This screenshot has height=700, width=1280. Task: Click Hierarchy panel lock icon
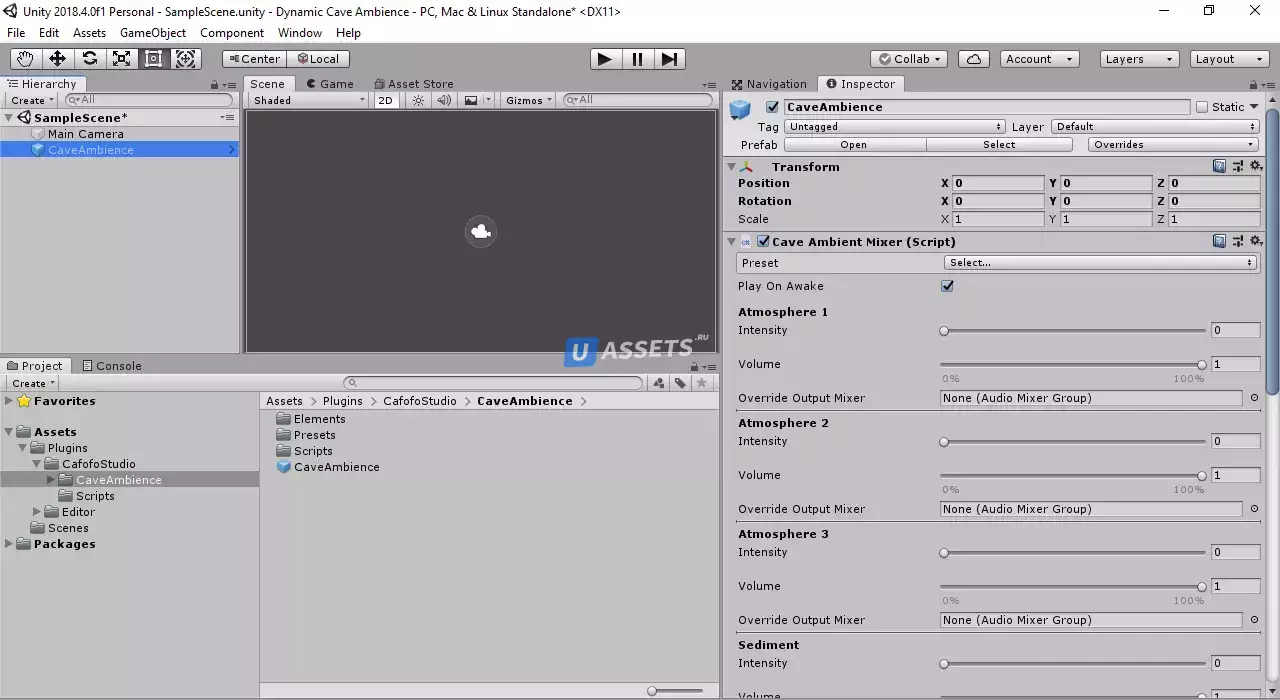coord(213,85)
